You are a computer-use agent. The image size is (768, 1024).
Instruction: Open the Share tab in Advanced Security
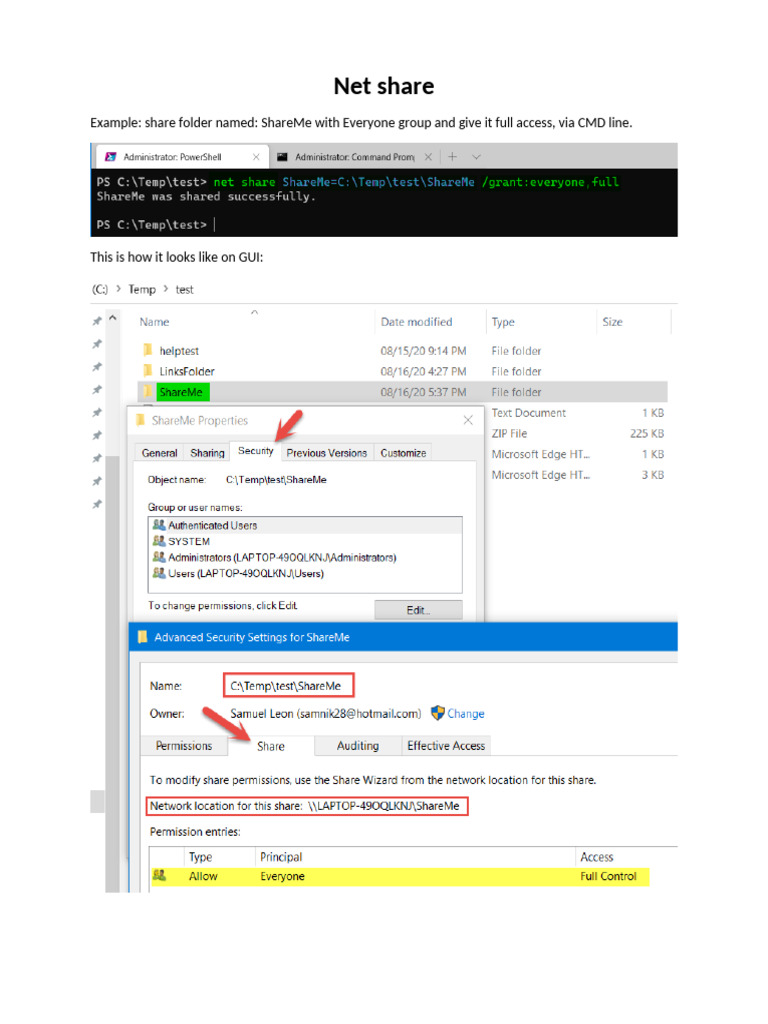pos(270,746)
